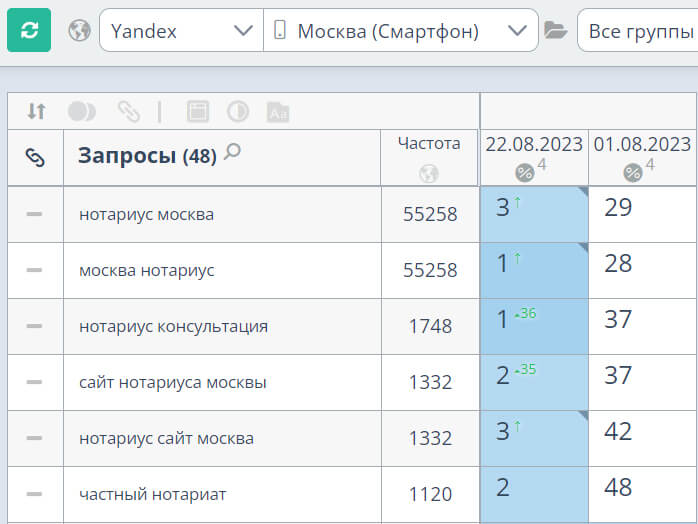Click 01.08.2023 position 29 cell
The height and width of the screenshot is (524, 698).
tap(642, 215)
